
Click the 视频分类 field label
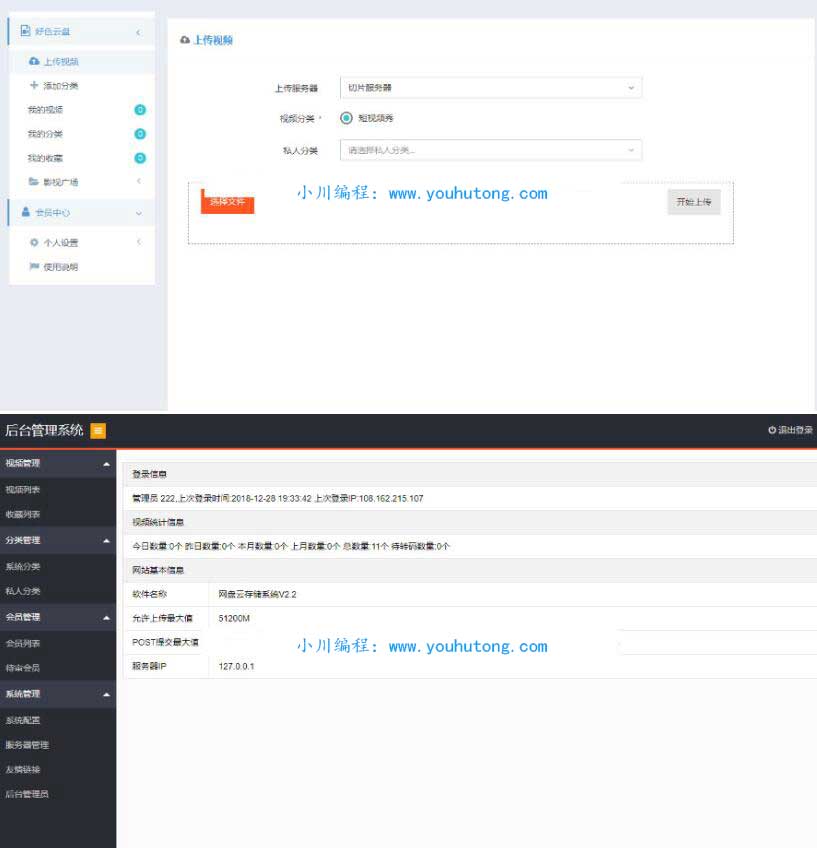pyautogui.click(x=297, y=118)
